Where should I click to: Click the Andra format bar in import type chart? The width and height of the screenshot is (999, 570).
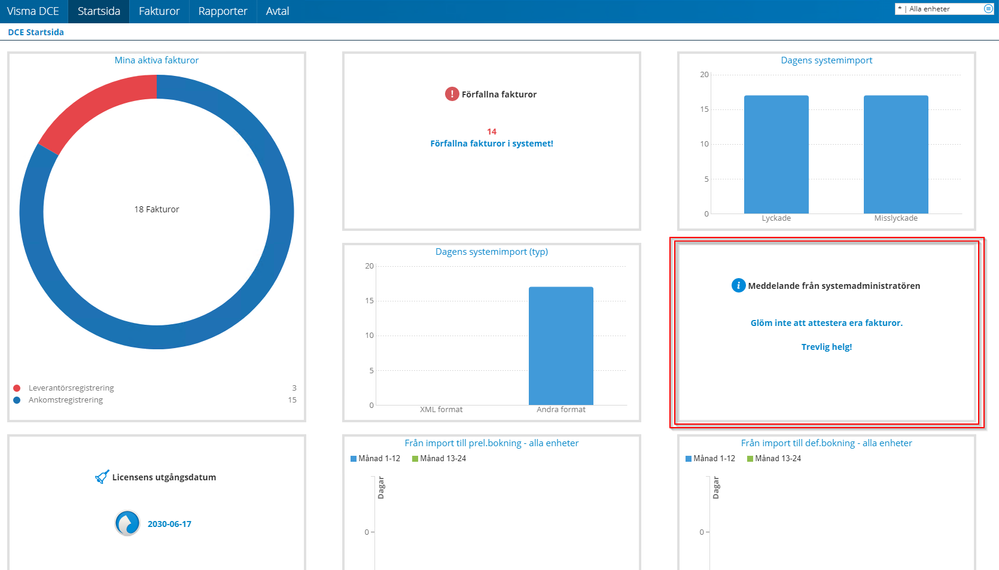click(x=561, y=346)
